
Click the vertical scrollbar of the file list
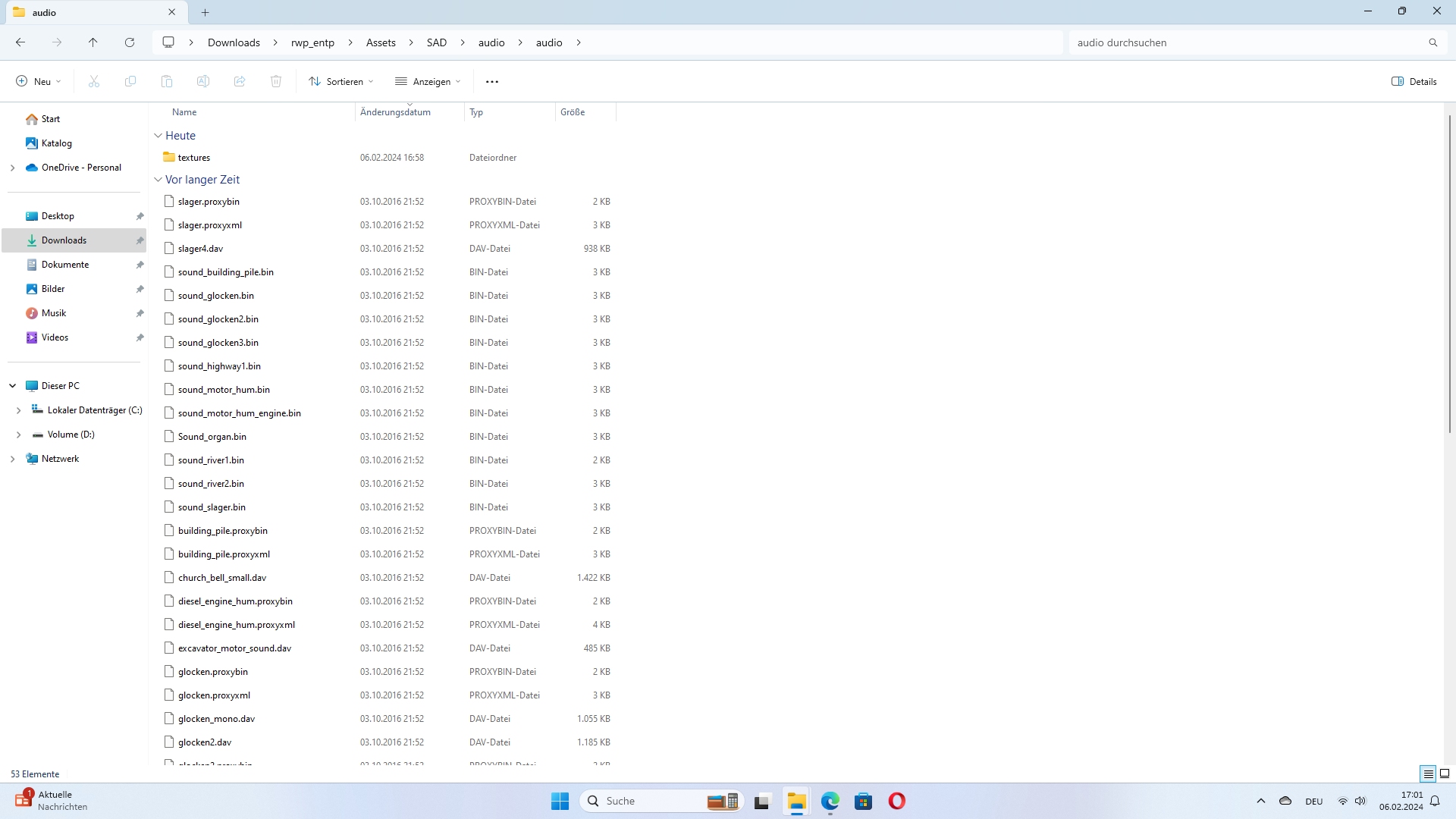coord(1449,273)
